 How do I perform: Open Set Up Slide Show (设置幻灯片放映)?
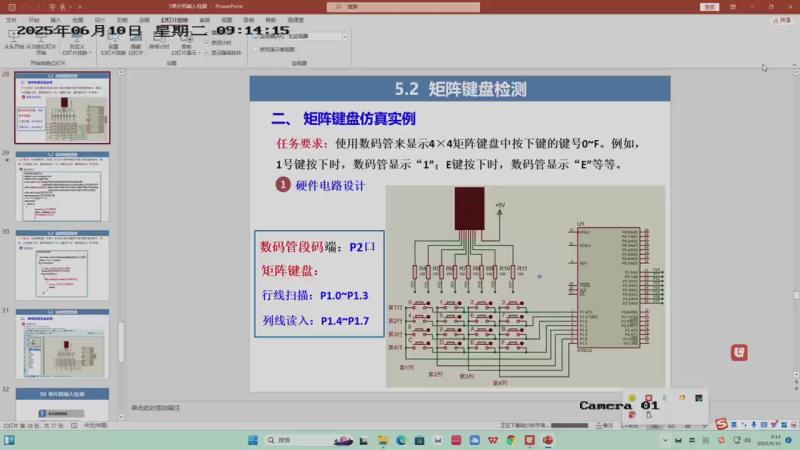tap(113, 45)
